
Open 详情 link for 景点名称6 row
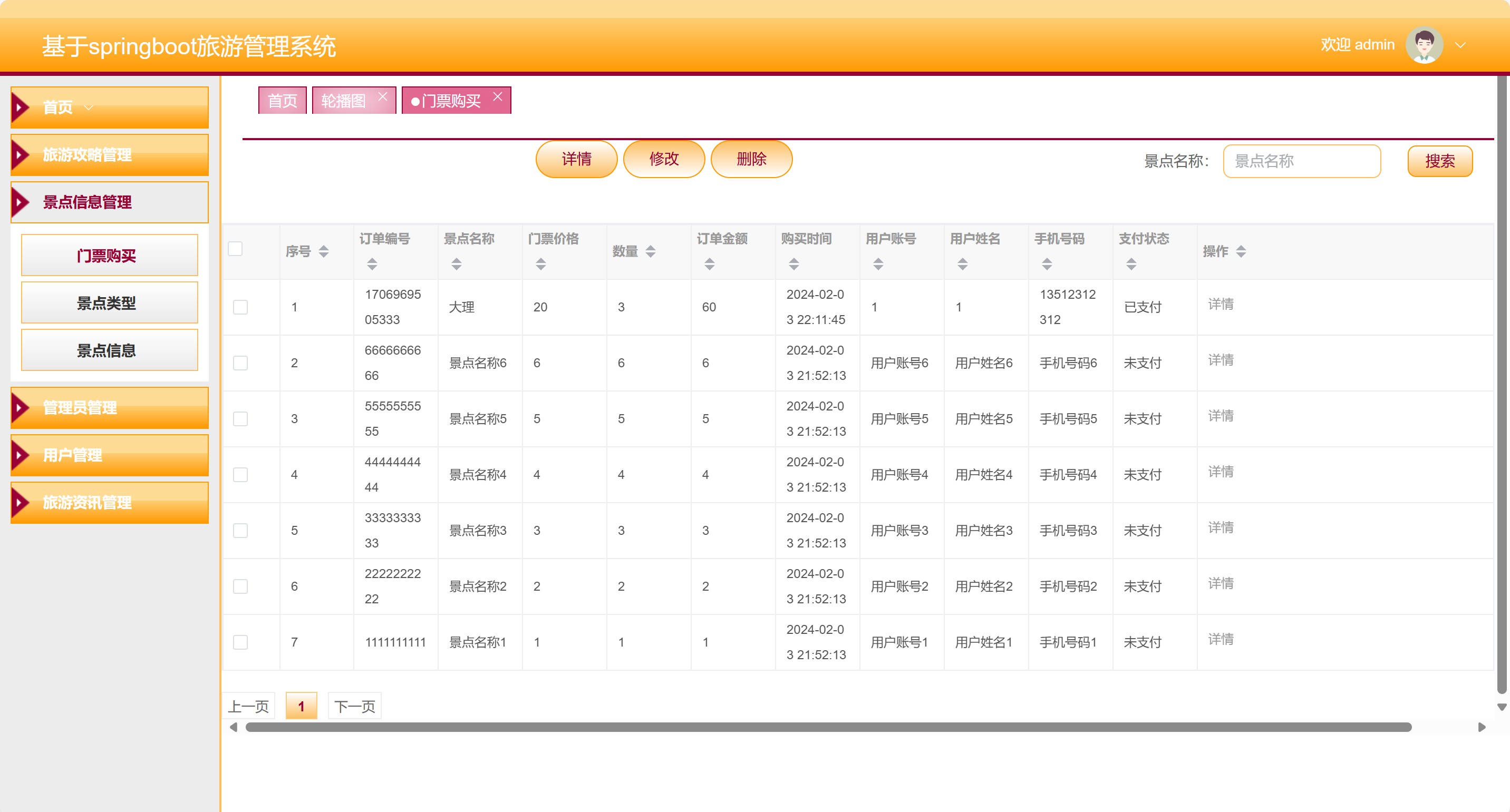pos(1221,360)
